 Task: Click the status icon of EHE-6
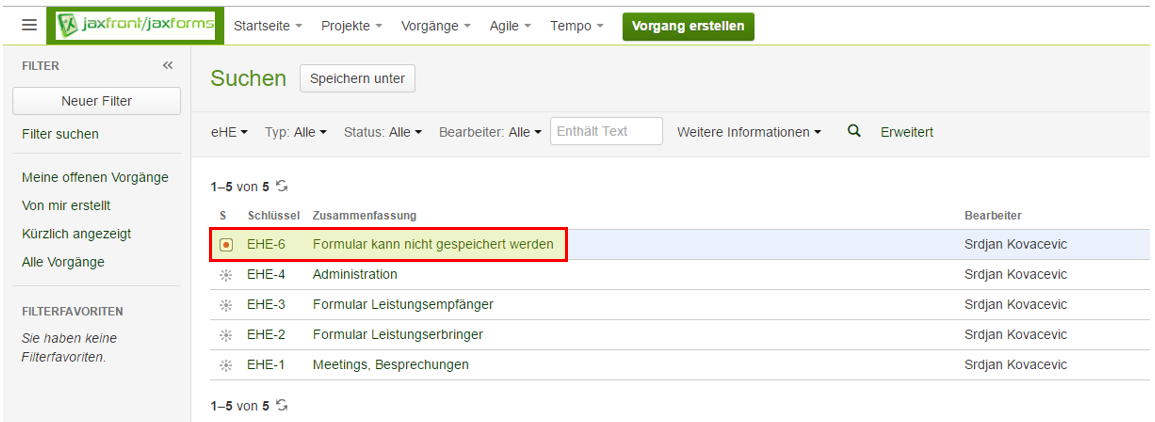pyautogui.click(x=226, y=245)
